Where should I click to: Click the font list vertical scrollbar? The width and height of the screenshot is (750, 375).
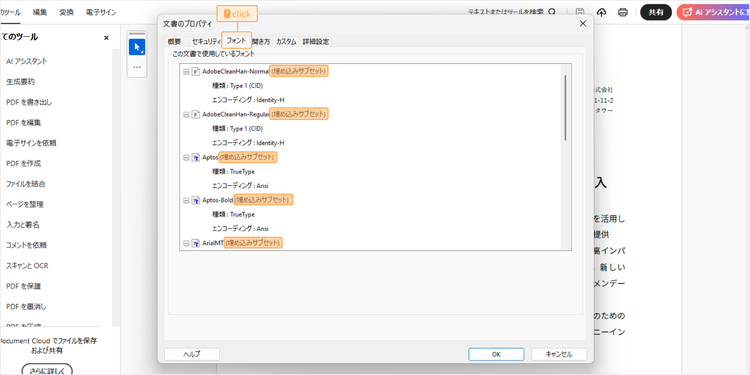click(x=565, y=108)
